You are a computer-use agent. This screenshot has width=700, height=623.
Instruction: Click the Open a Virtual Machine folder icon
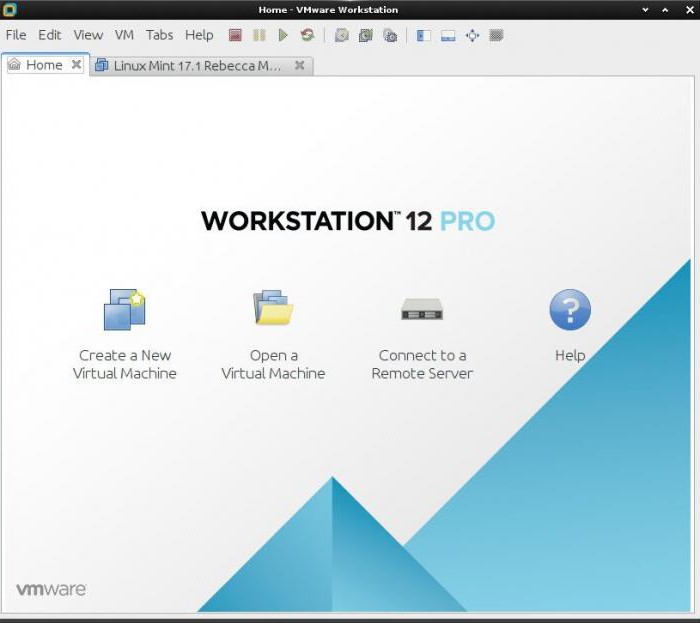[273, 307]
